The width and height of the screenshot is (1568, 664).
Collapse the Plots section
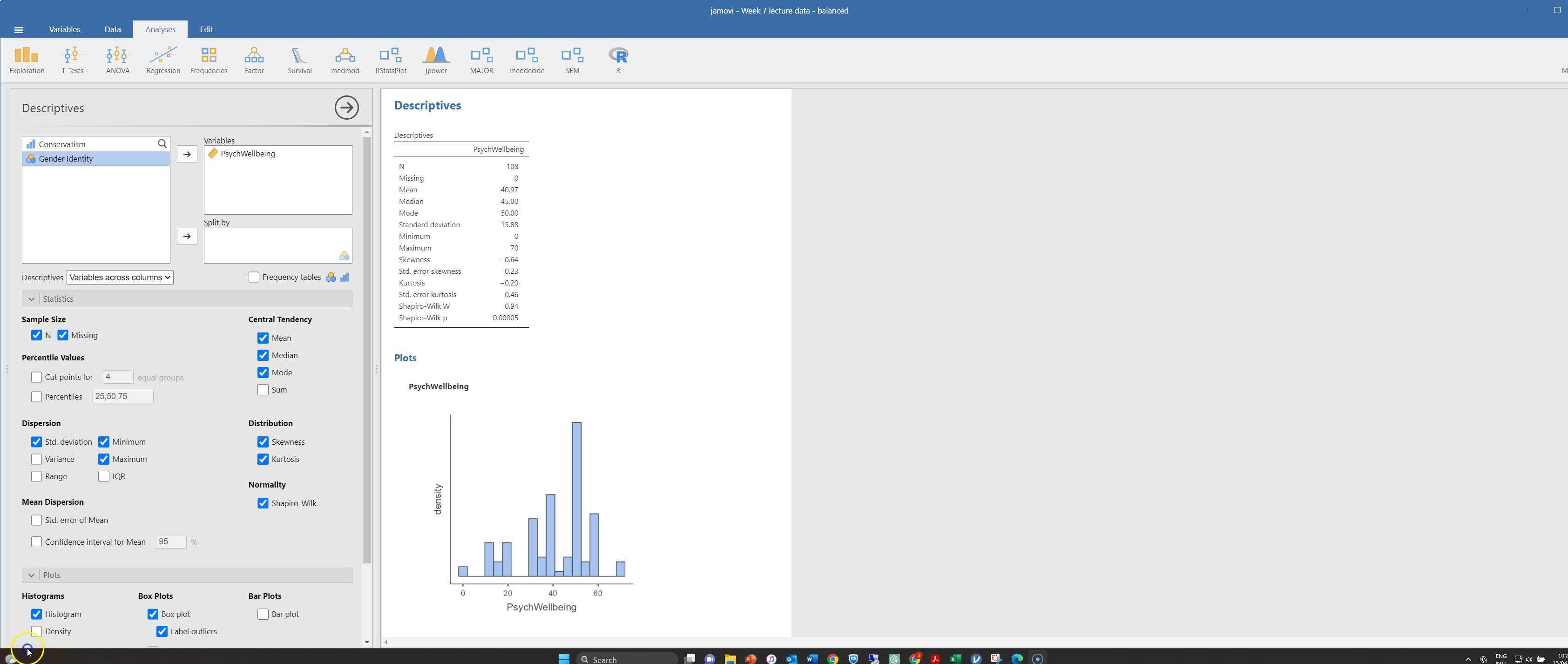[x=32, y=575]
